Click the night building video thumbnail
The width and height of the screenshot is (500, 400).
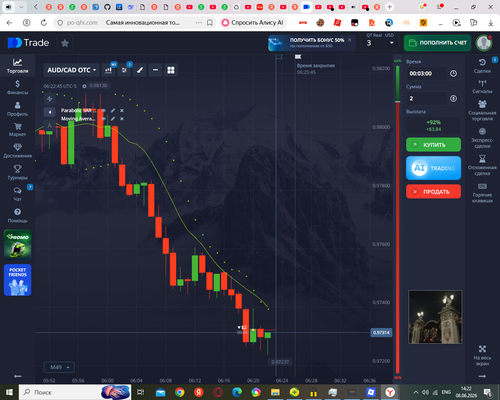click(x=435, y=317)
